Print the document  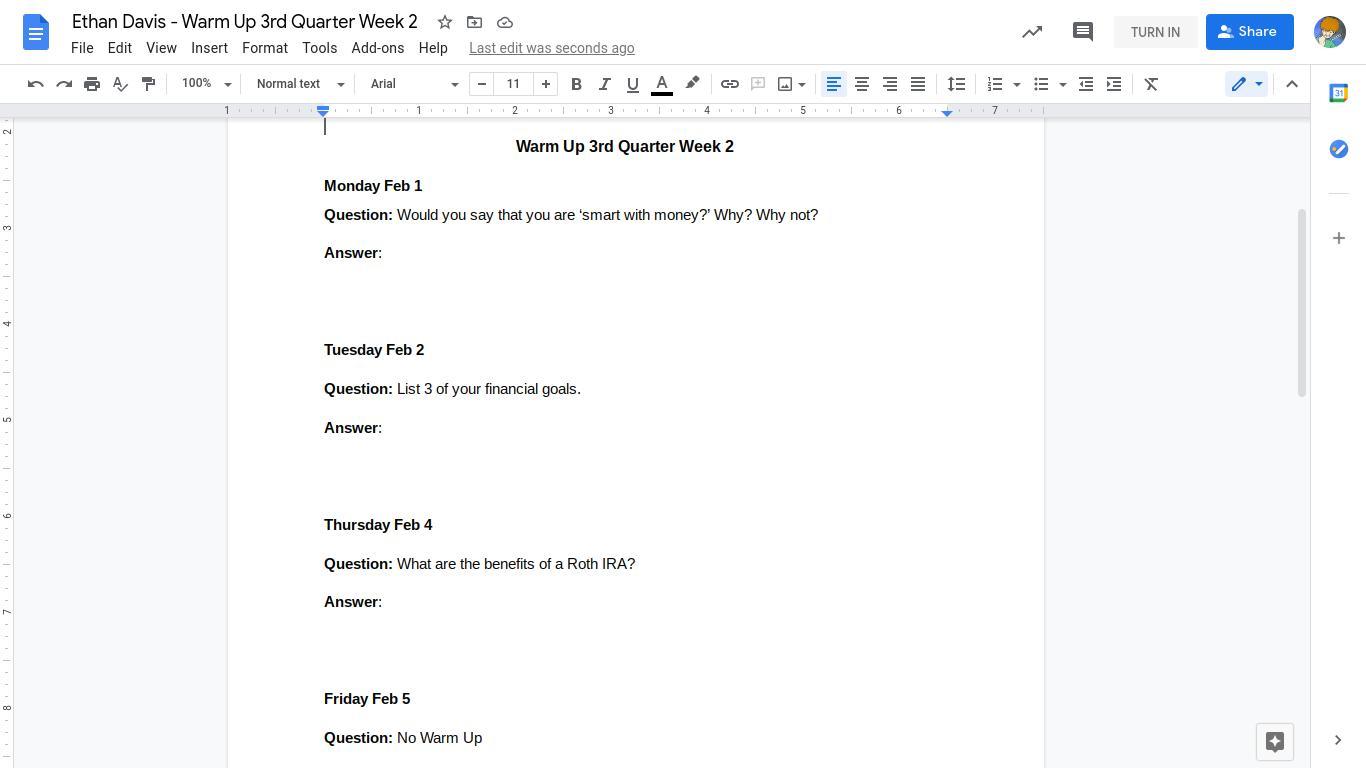click(92, 84)
